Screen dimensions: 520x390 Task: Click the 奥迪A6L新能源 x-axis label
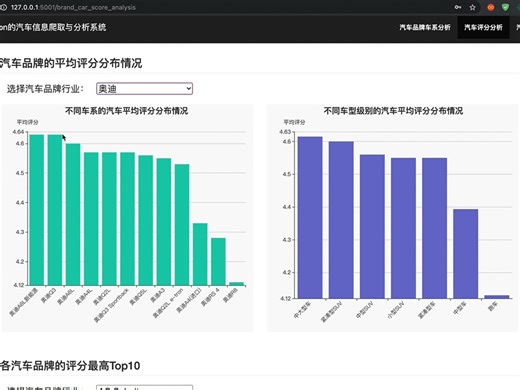24,302
